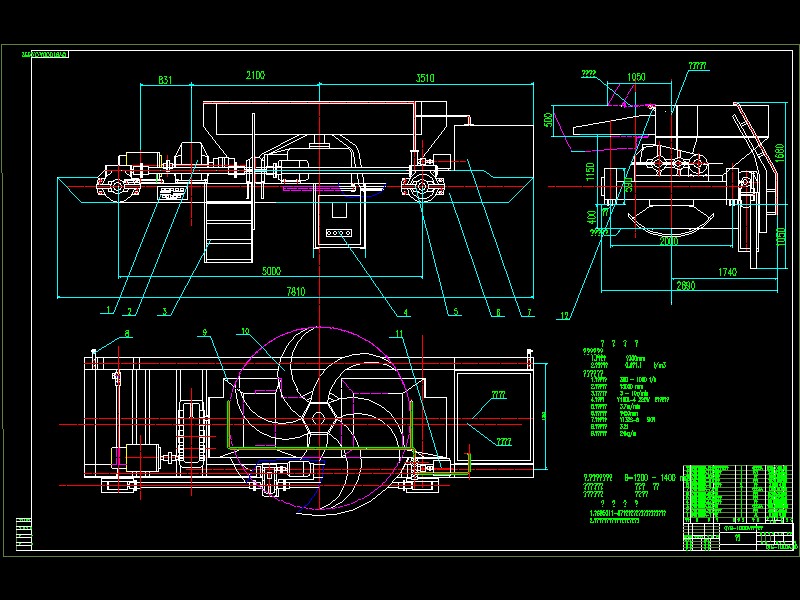Viewport: 800px width, 600px height.
Task: Click part callout number 3
Action: point(164,311)
